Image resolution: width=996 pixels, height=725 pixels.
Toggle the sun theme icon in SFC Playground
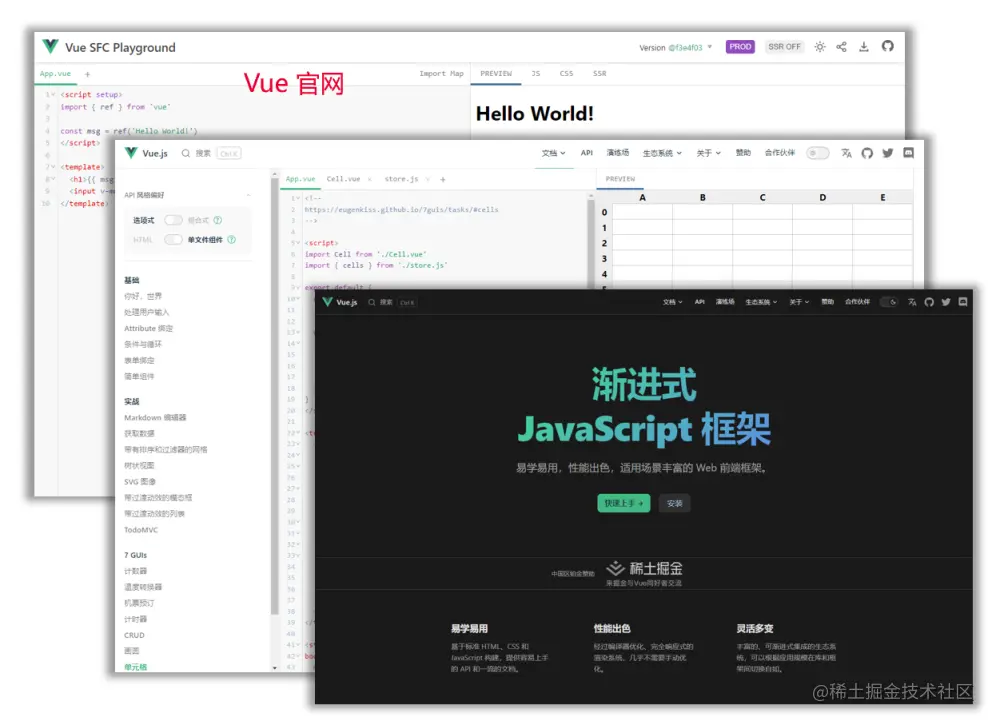[820, 47]
